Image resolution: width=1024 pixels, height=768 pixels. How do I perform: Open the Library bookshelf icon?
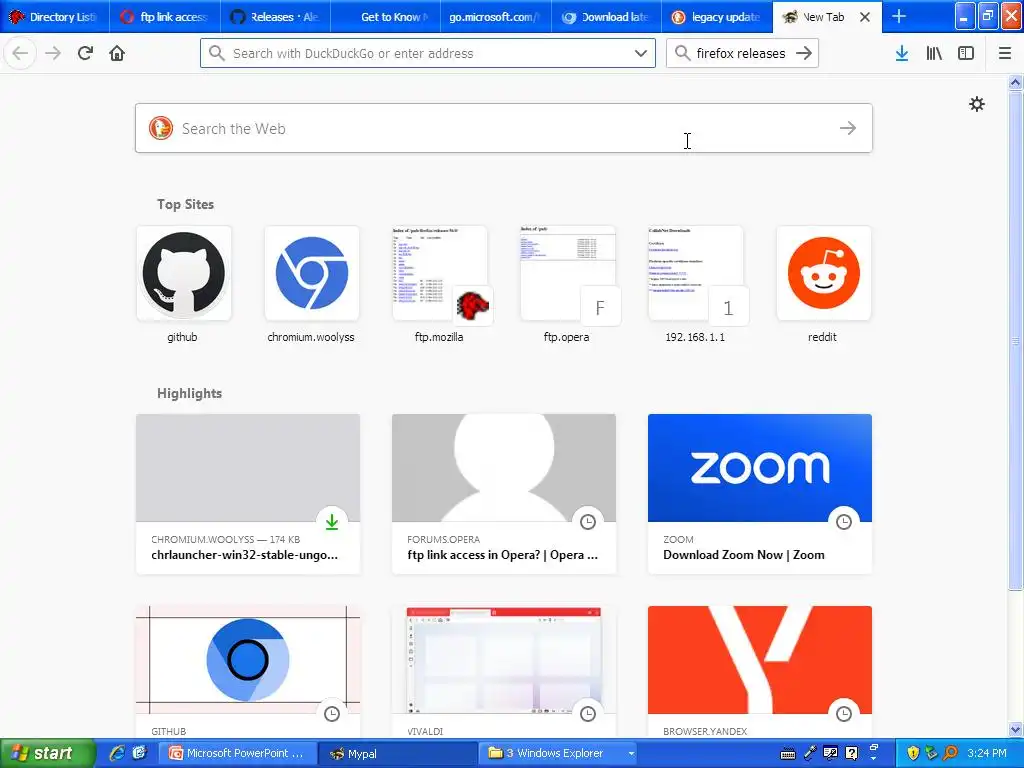[934, 53]
